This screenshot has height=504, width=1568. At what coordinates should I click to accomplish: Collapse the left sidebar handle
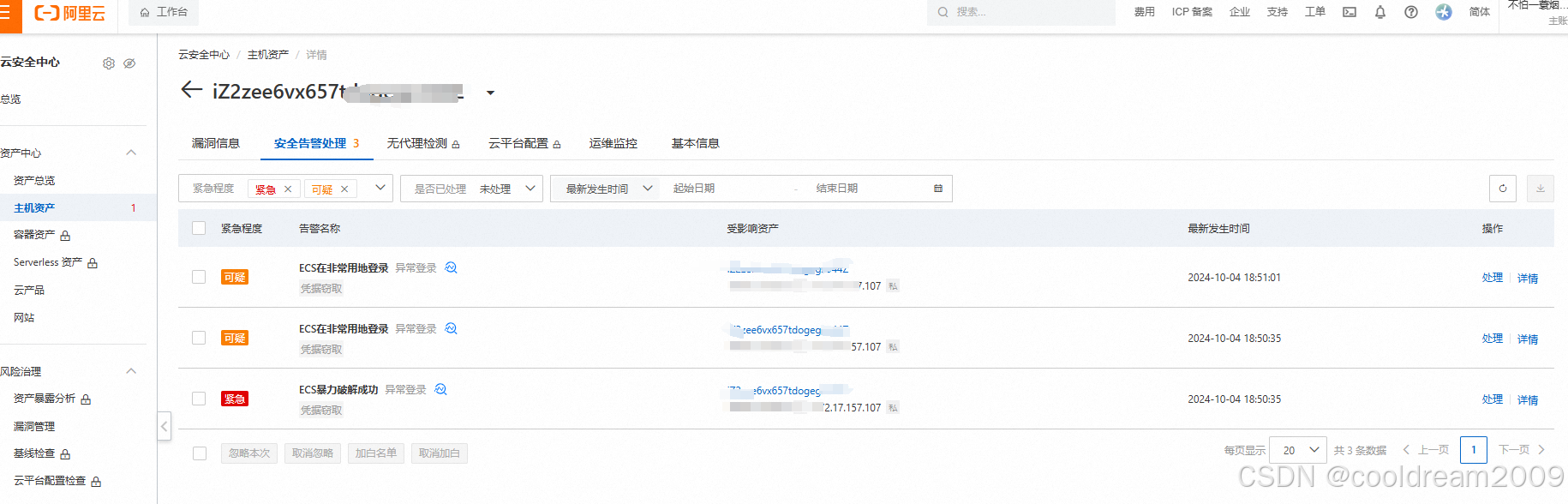165,426
